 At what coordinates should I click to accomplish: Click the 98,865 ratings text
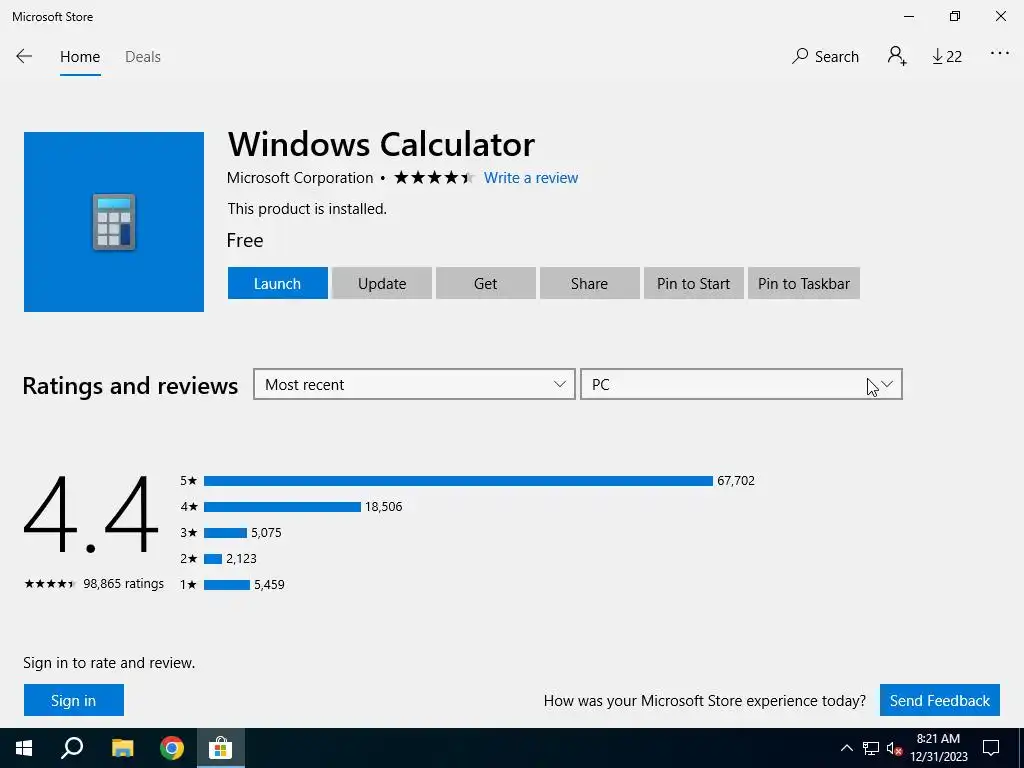point(123,583)
